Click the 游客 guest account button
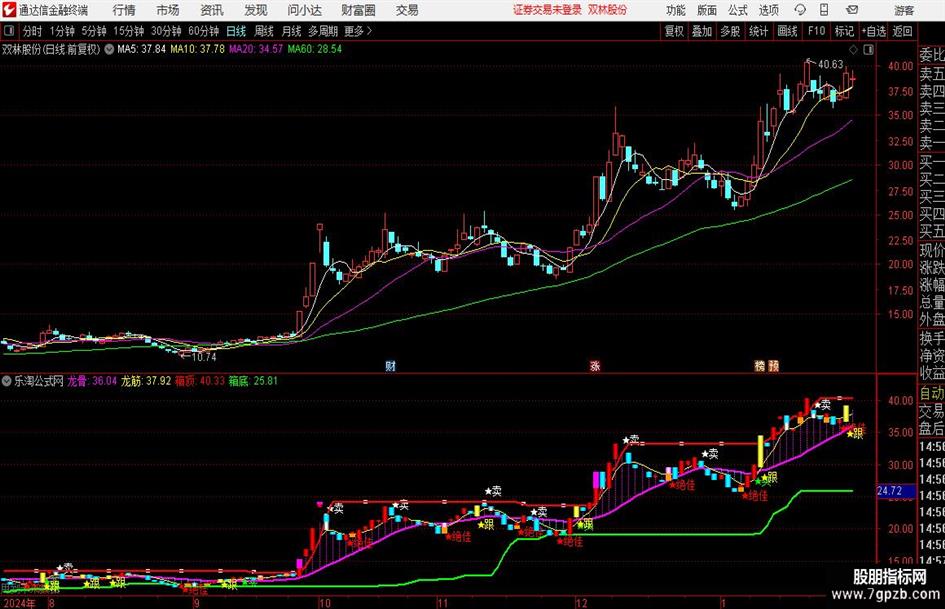Viewport: 945px width, 609px height. [904, 10]
